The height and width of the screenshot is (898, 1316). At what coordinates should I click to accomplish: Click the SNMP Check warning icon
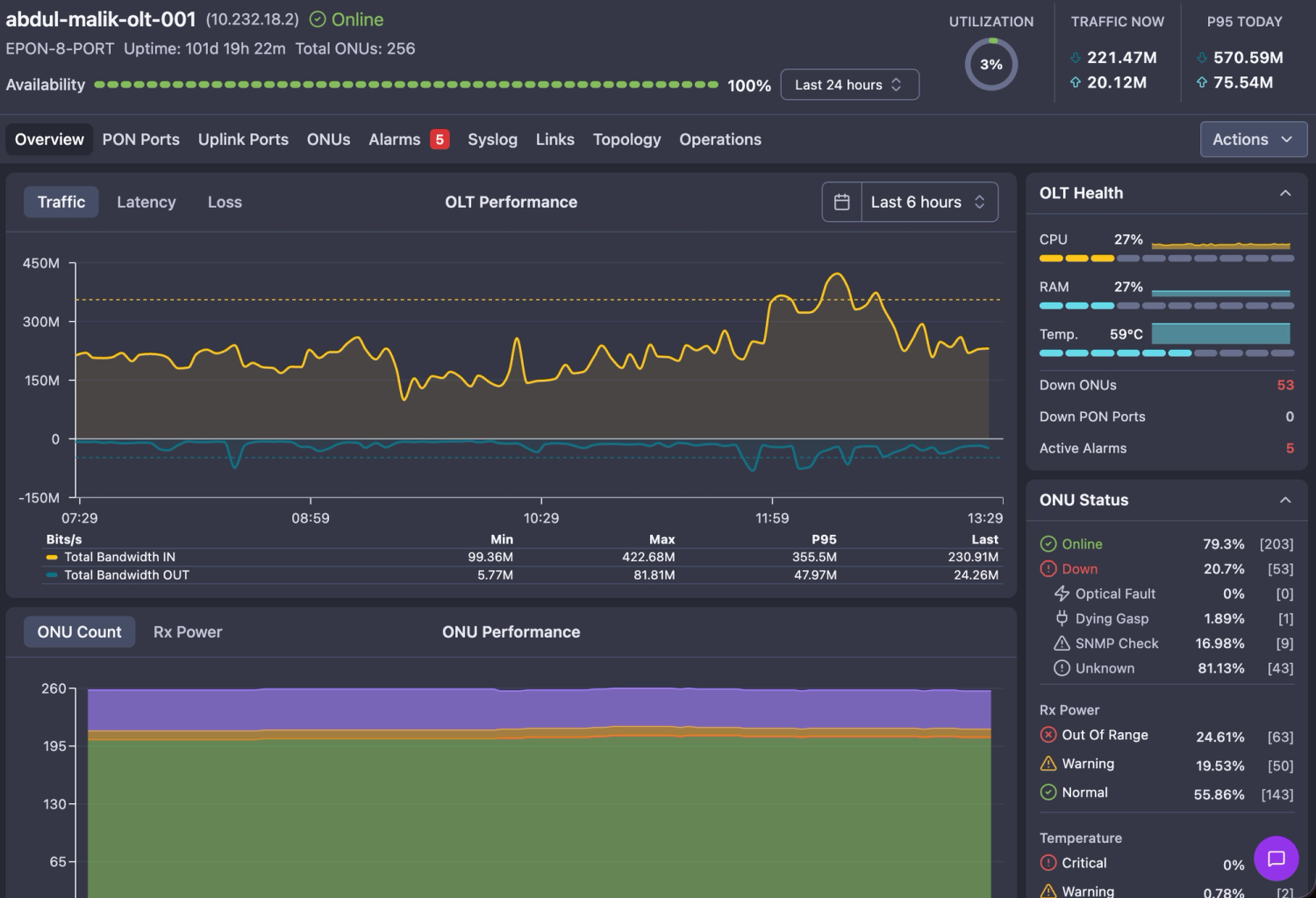(1062, 643)
